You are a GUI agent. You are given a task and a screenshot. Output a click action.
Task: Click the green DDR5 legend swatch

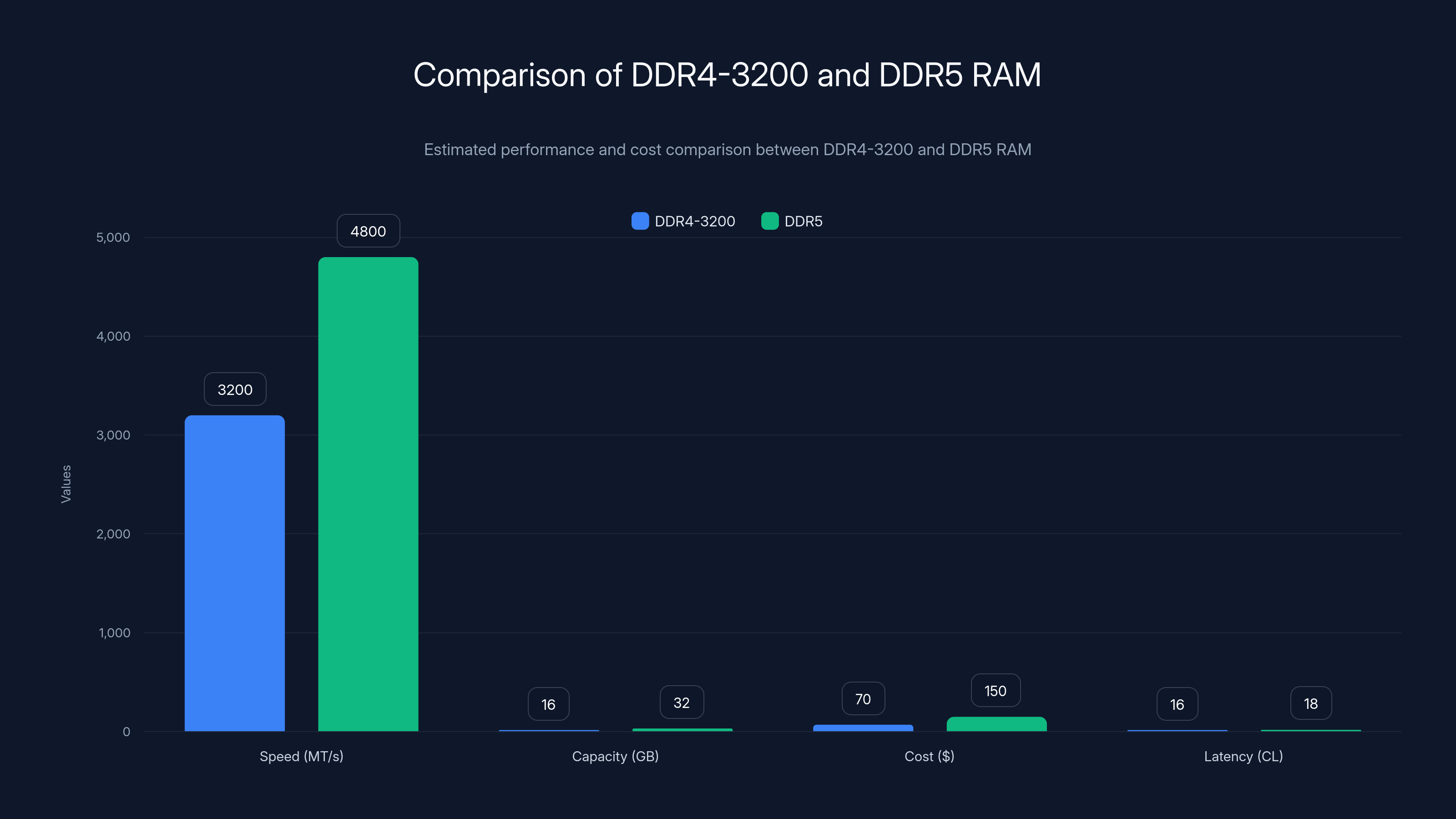770,221
